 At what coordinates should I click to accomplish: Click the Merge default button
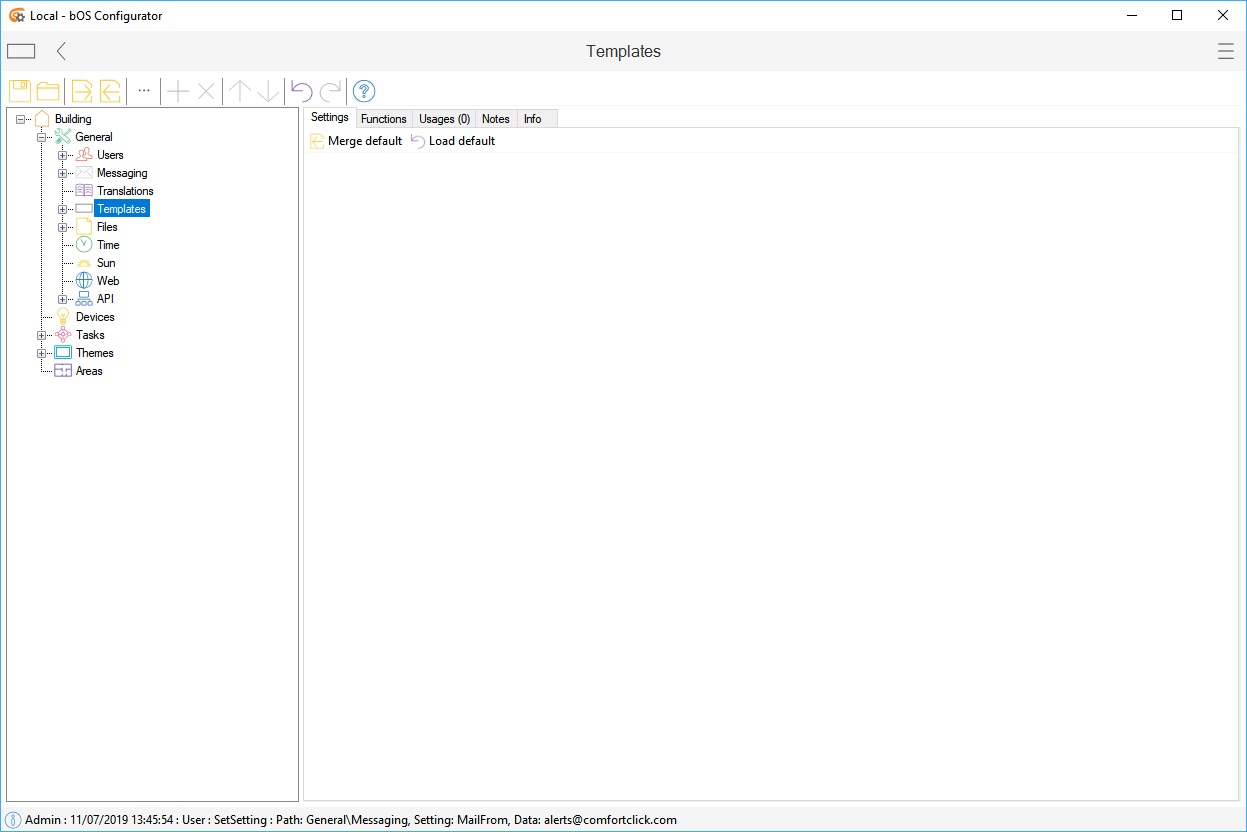356,141
